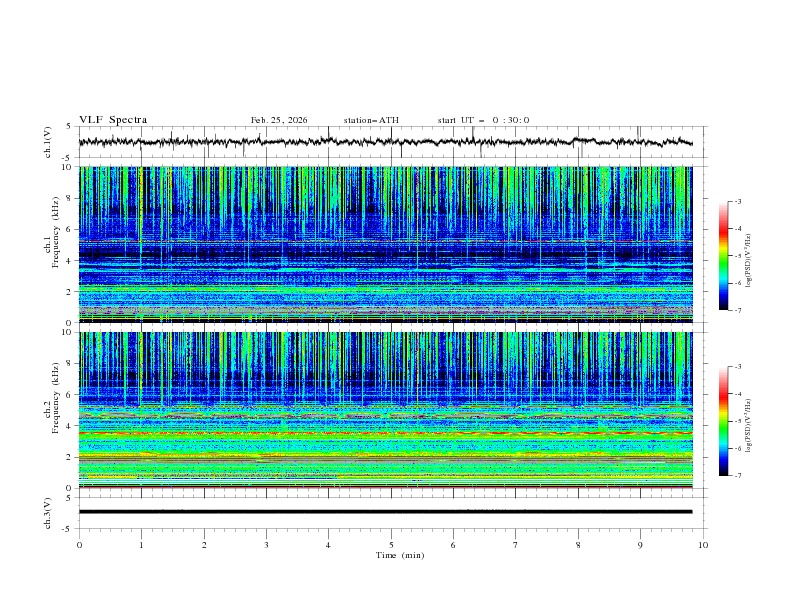The height and width of the screenshot is (612, 792).
Task: Click time axis tick label "6"
Action: point(453,545)
